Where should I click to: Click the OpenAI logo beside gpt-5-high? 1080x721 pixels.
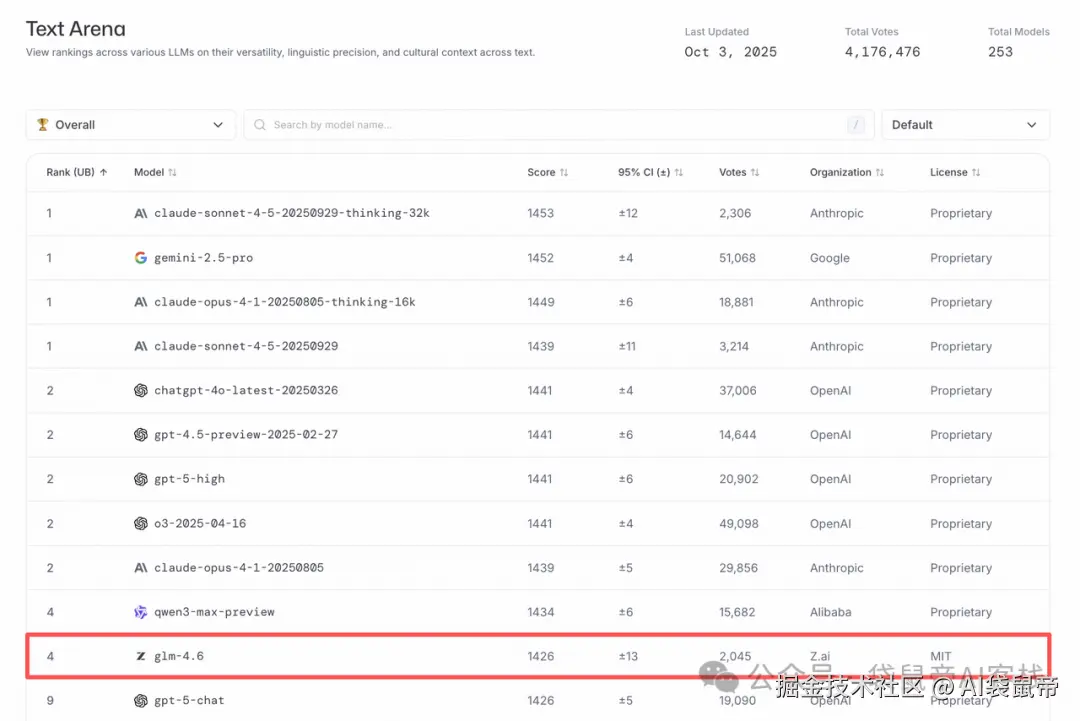(x=141, y=479)
